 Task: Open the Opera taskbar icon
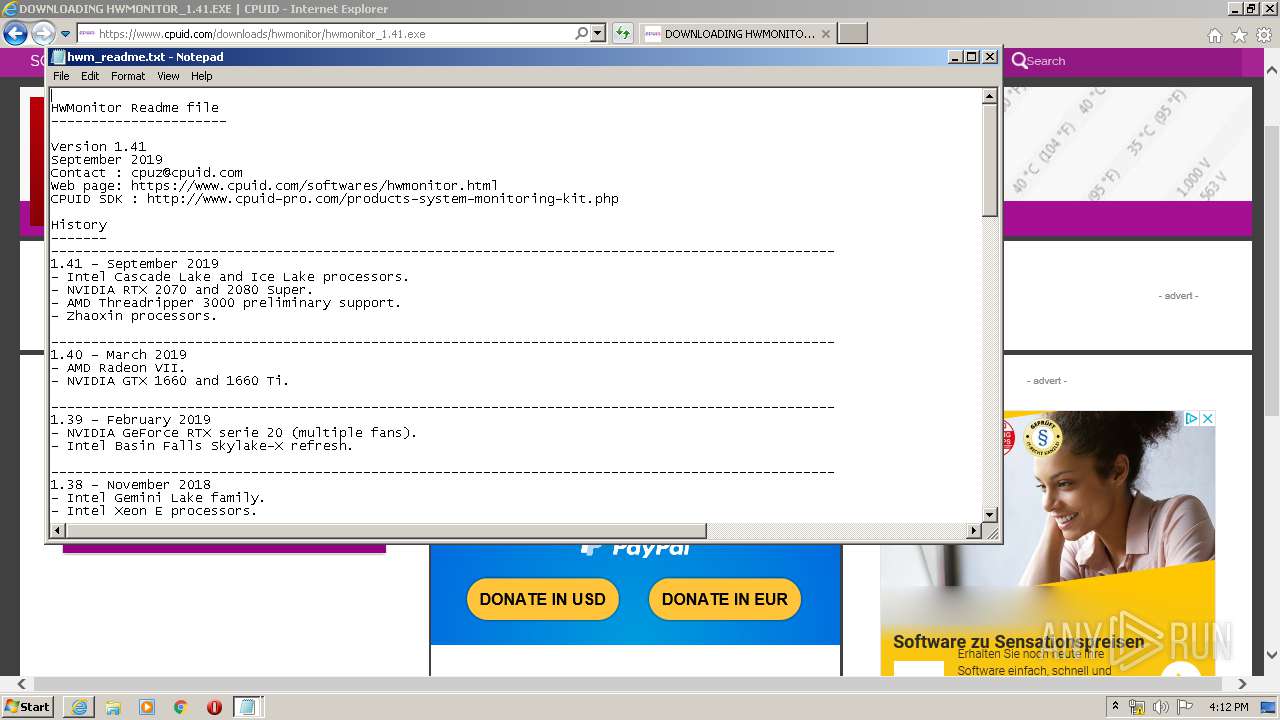point(214,707)
